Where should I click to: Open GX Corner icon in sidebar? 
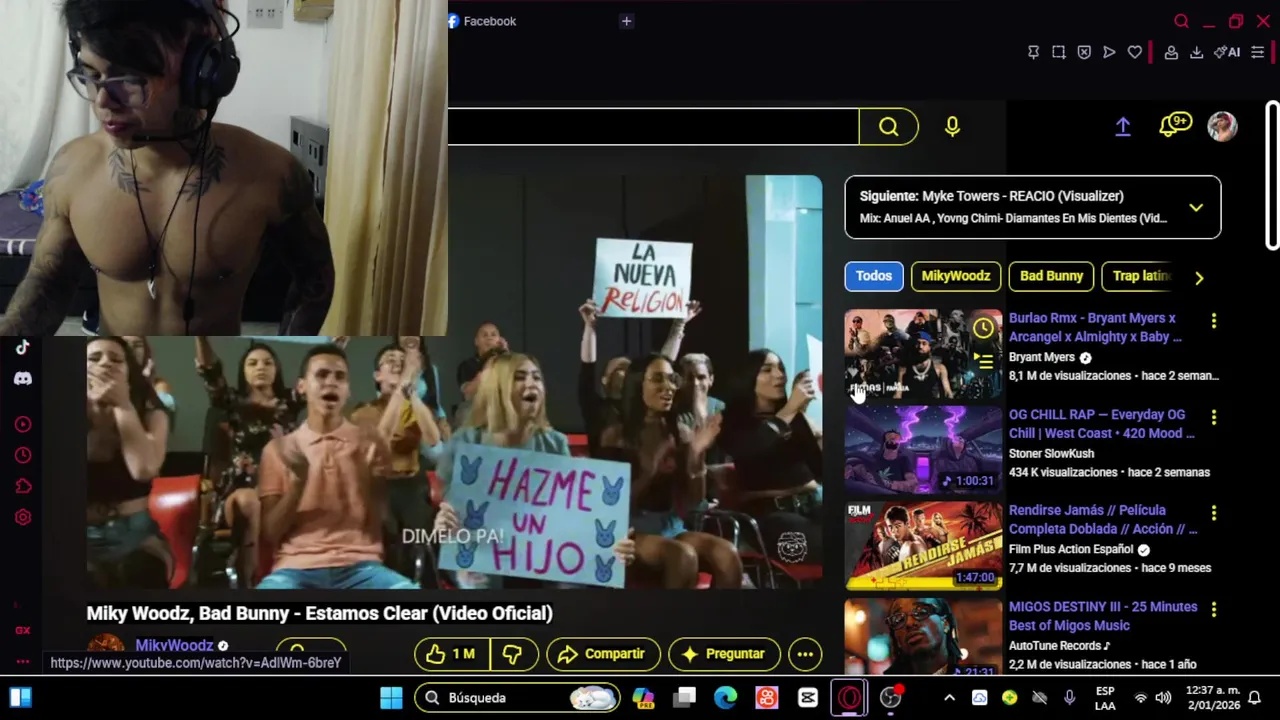[23, 630]
